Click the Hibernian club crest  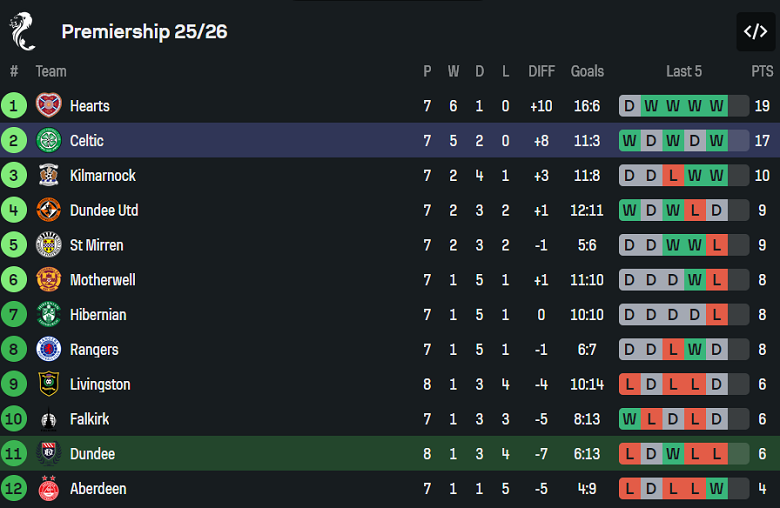pyautogui.click(x=49, y=314)
